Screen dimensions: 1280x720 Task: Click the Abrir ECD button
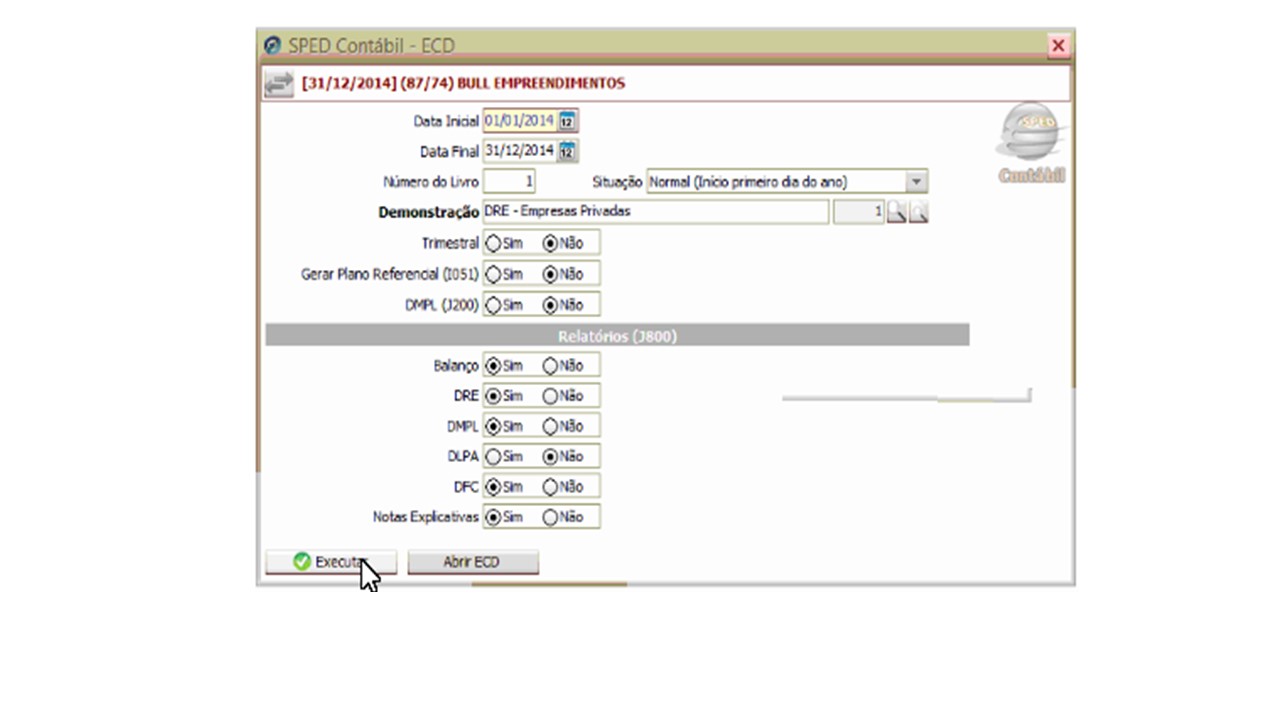tap(473, 562)
